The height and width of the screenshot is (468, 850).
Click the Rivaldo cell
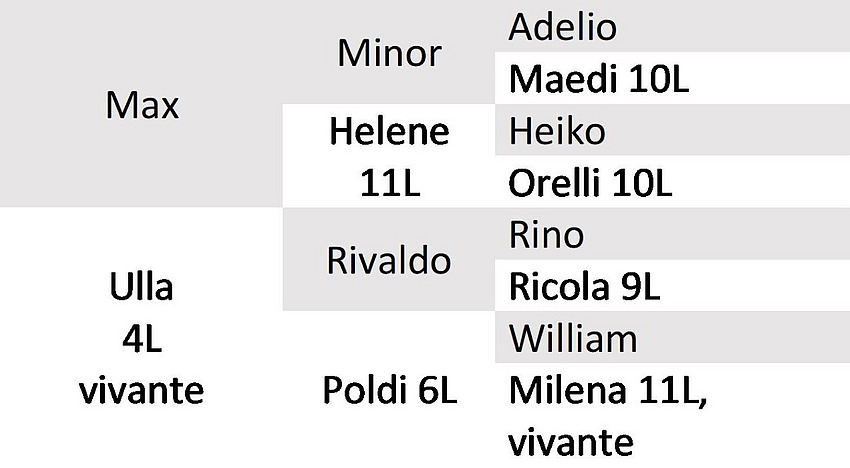(x=389, y=261)
